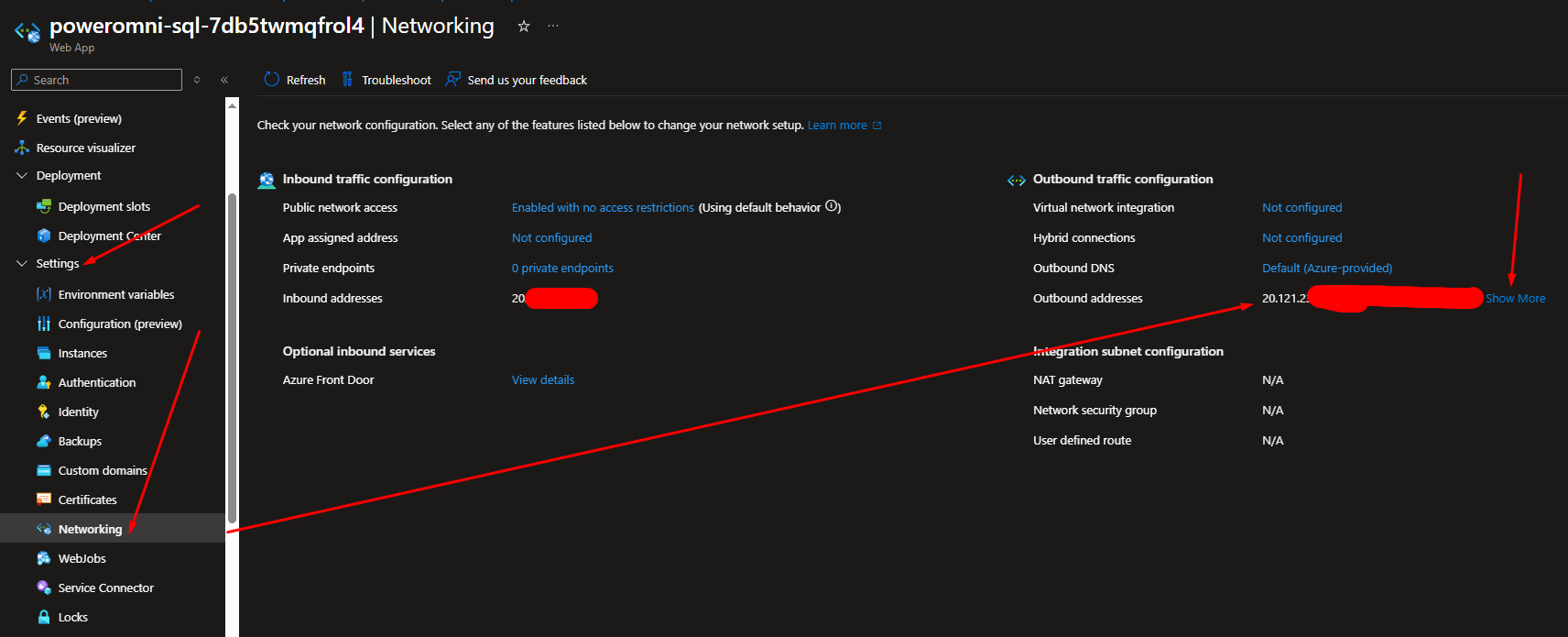Click the Troubleshoot icon
The height and width of the screenshot is (637, 1568).
point(347,80)
